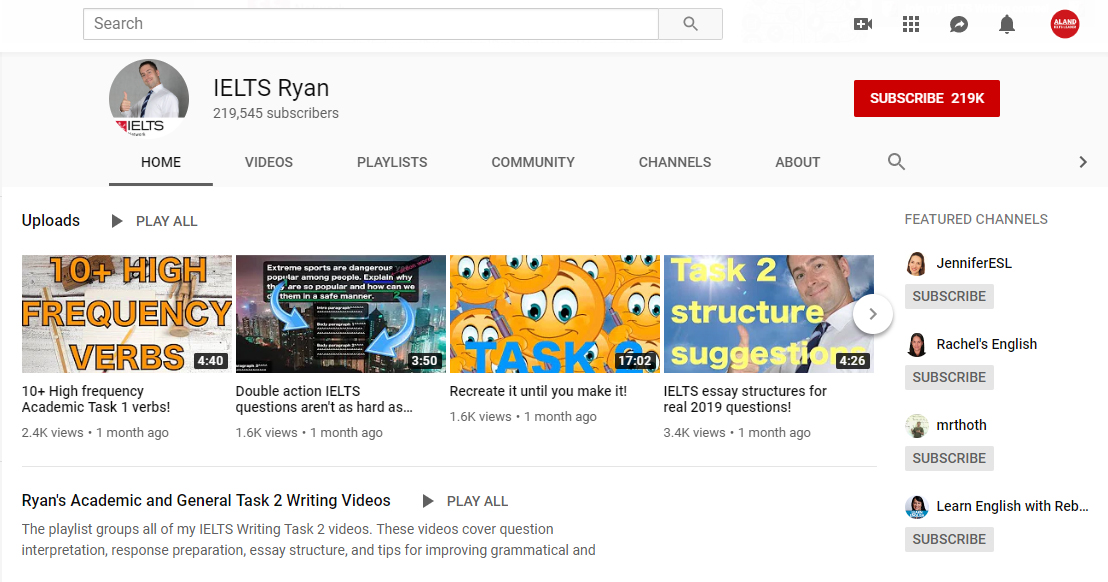
Task: Click the 3.4K views • 1 month ago text
Action: [x=736, y=432]
